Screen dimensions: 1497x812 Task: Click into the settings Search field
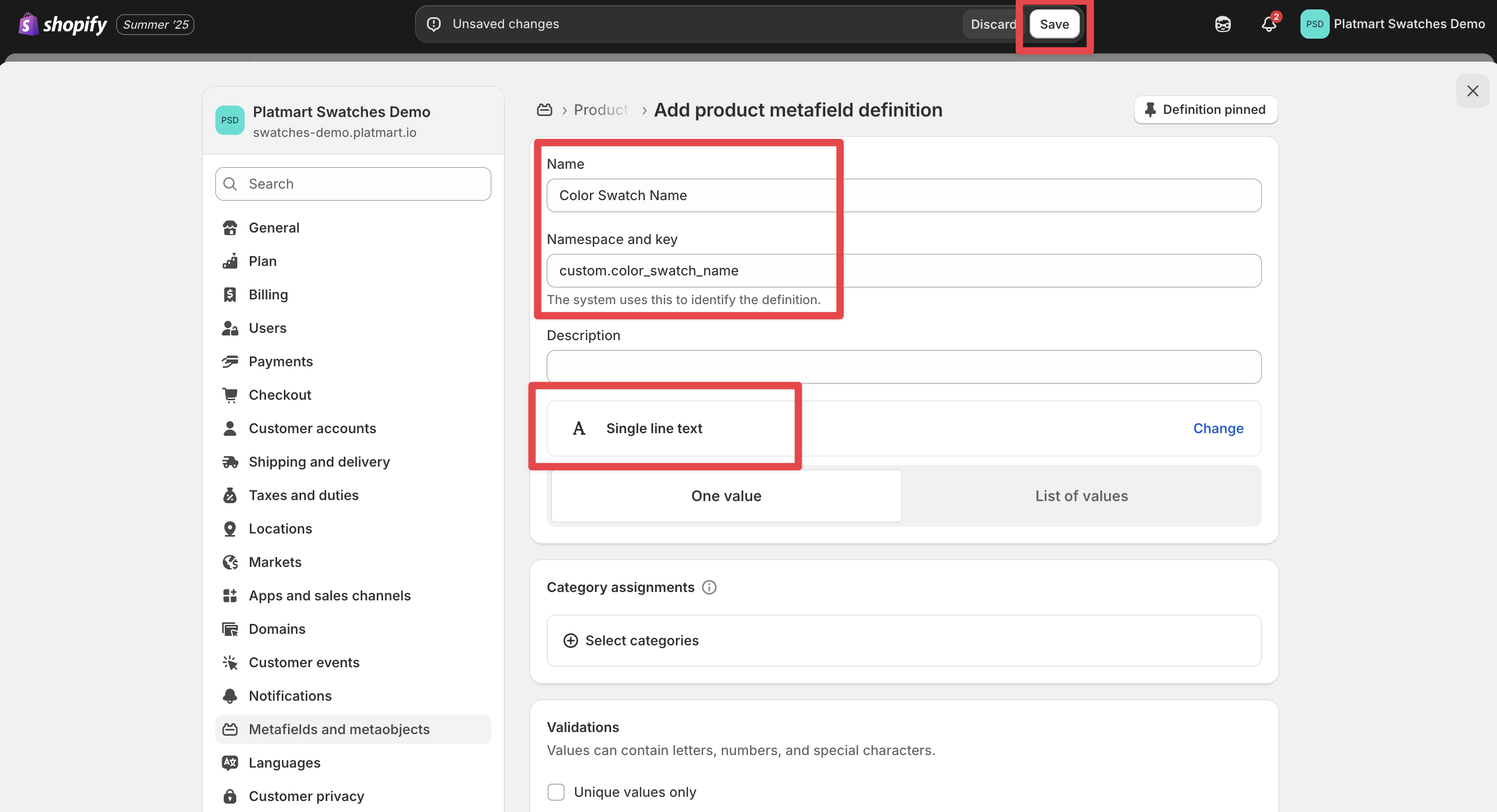(x=353, y=184)
